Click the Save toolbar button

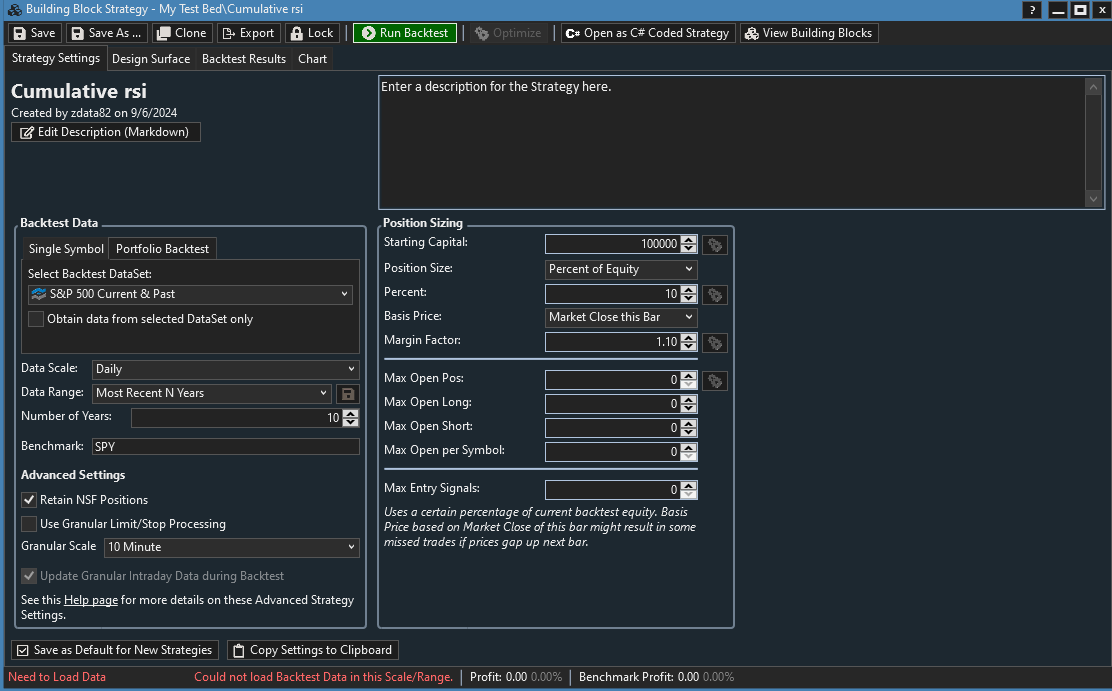pyautogui.click(x=34, y=33)
